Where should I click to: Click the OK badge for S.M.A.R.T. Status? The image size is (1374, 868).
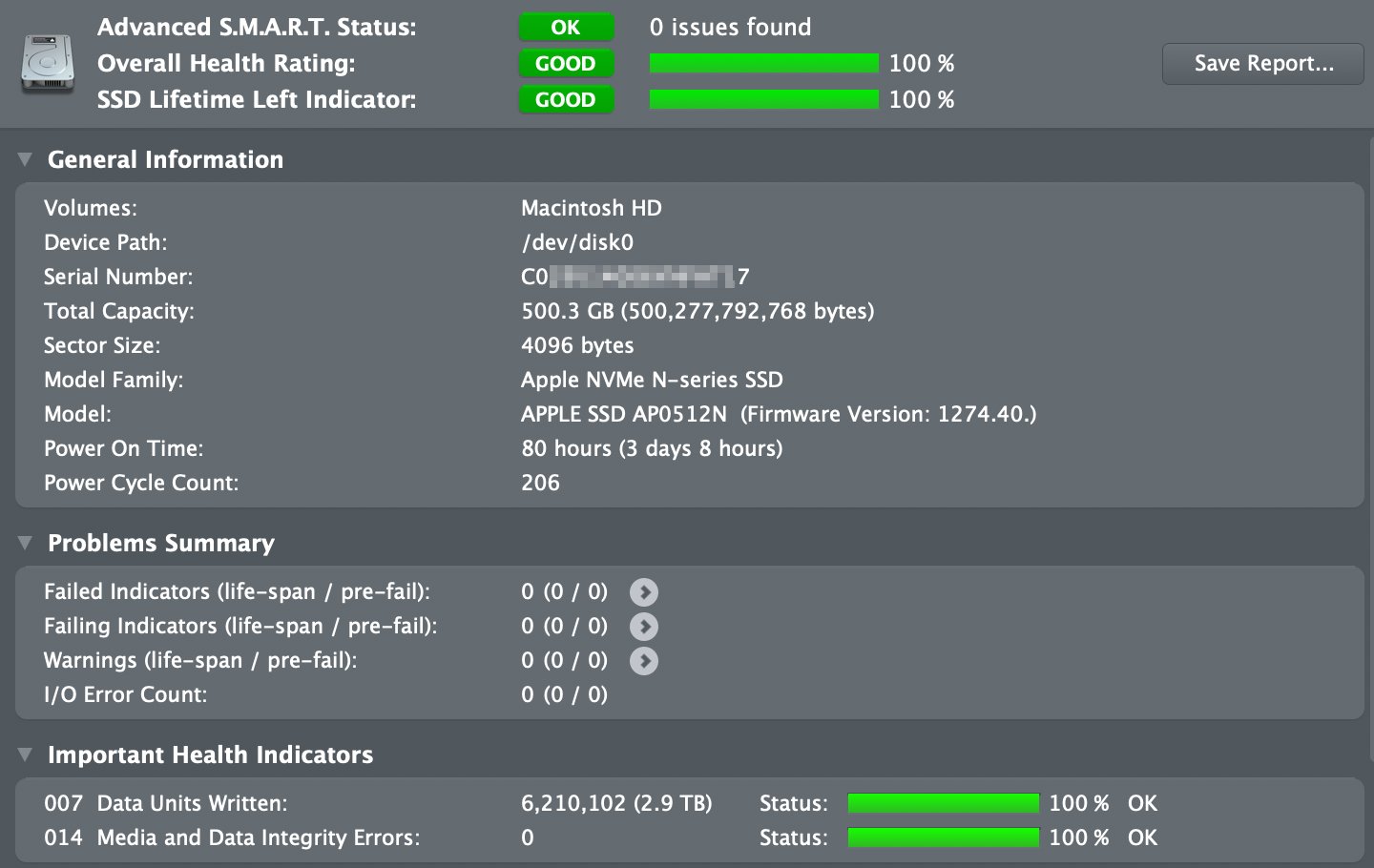566,28
